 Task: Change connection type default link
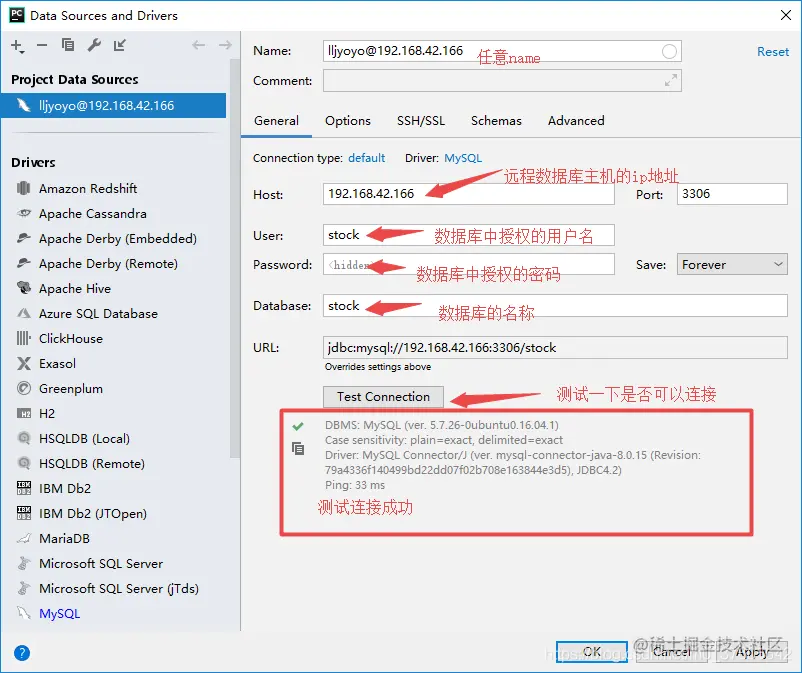pyautogui.click(x=366, y=158)
